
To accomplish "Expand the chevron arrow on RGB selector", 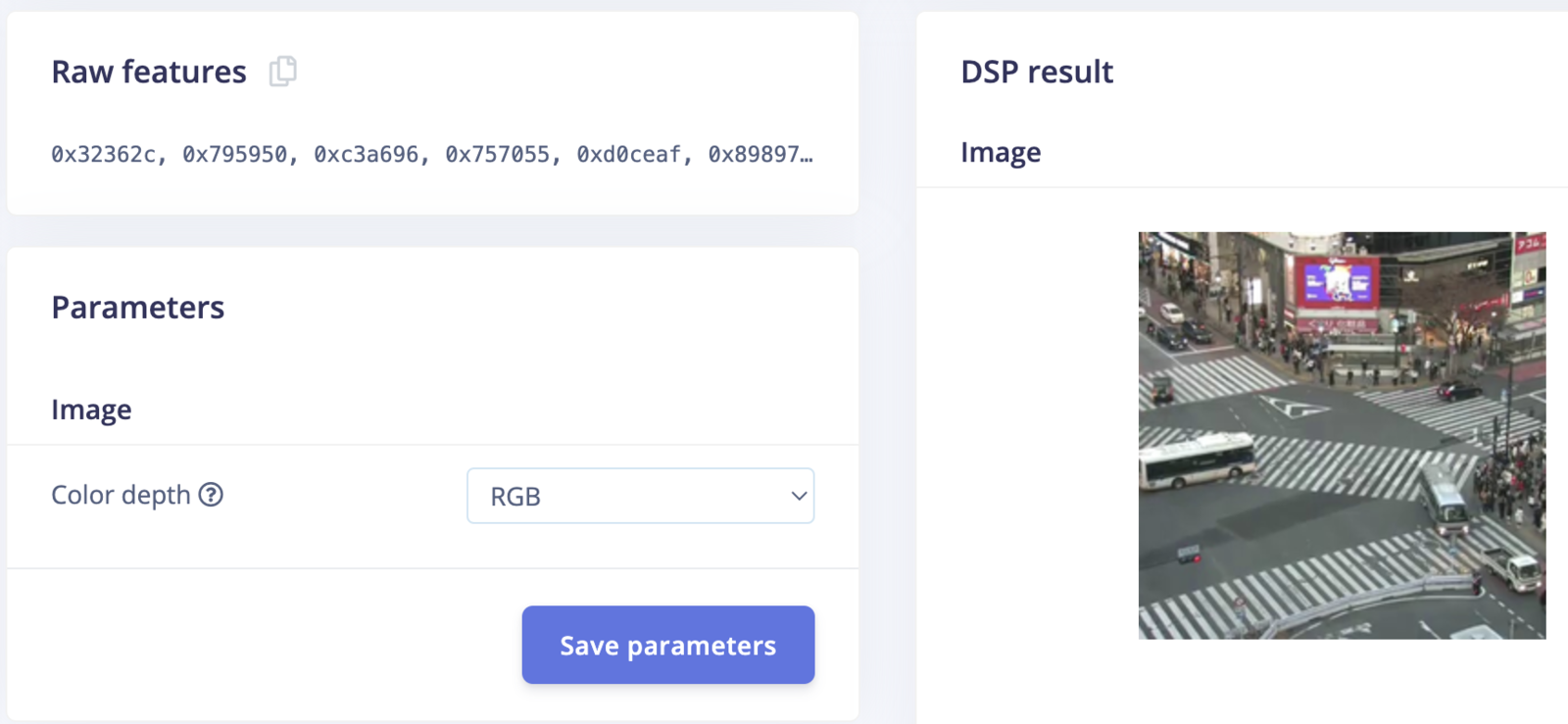I will coord(799,496).
